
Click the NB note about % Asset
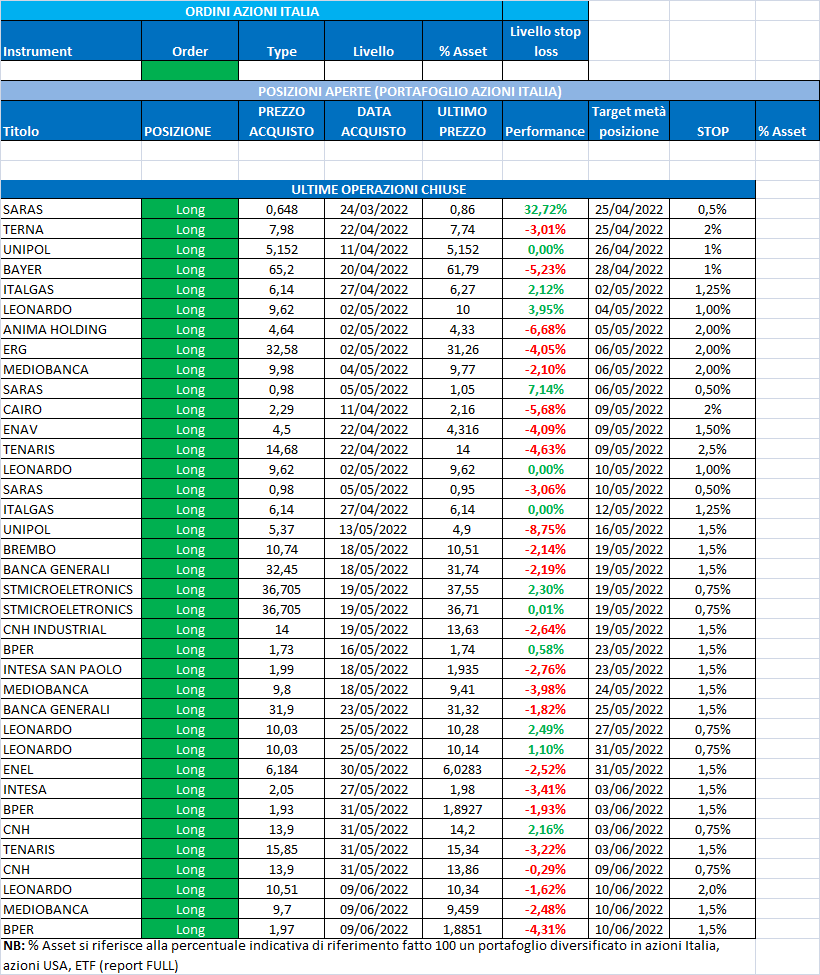point(361,955)
